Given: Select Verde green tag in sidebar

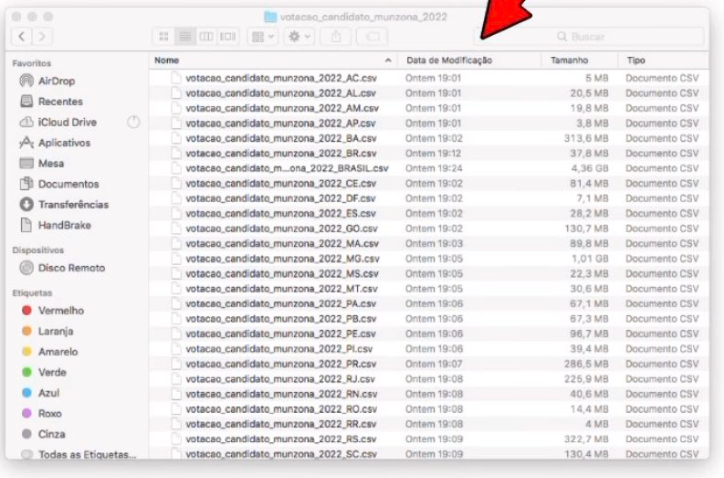Looking at the screenshot, I should tap(52, 372).
